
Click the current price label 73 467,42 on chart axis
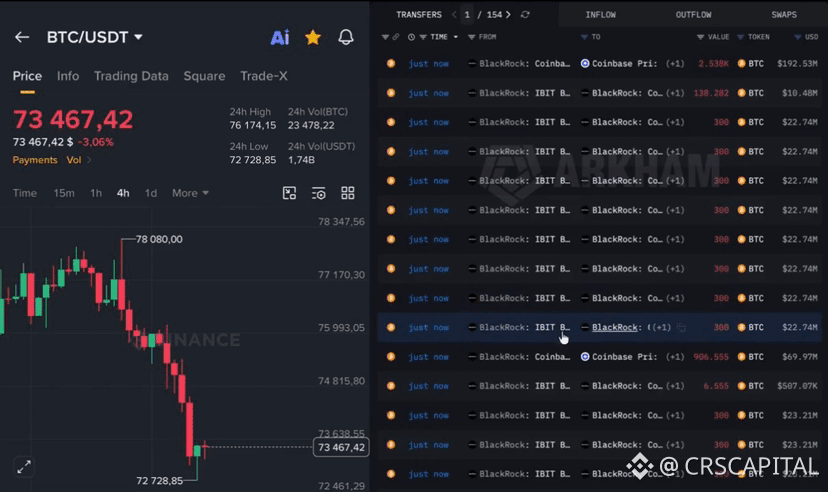pos(341,448)
